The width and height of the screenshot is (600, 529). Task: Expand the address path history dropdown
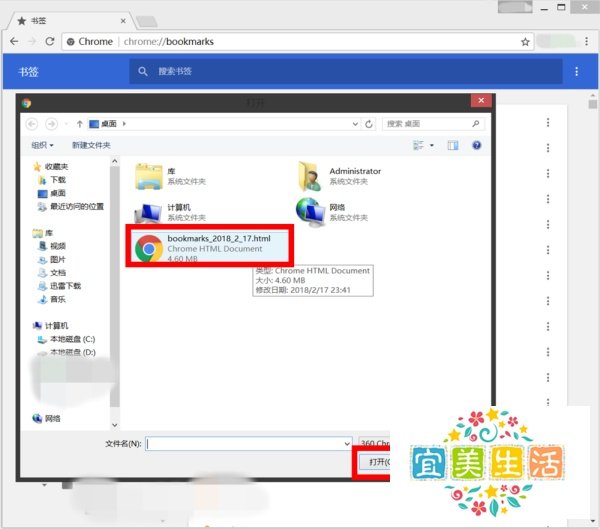pos(355,124)
